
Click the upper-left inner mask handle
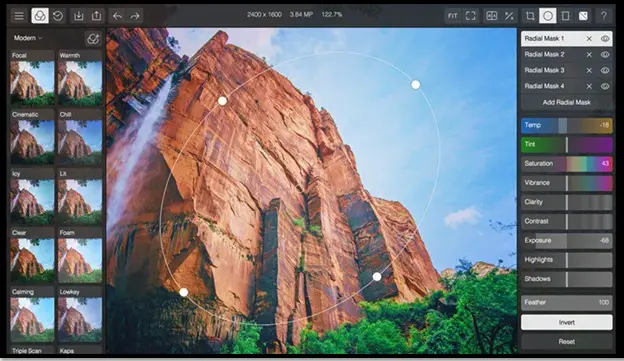(x=222, y=101)
